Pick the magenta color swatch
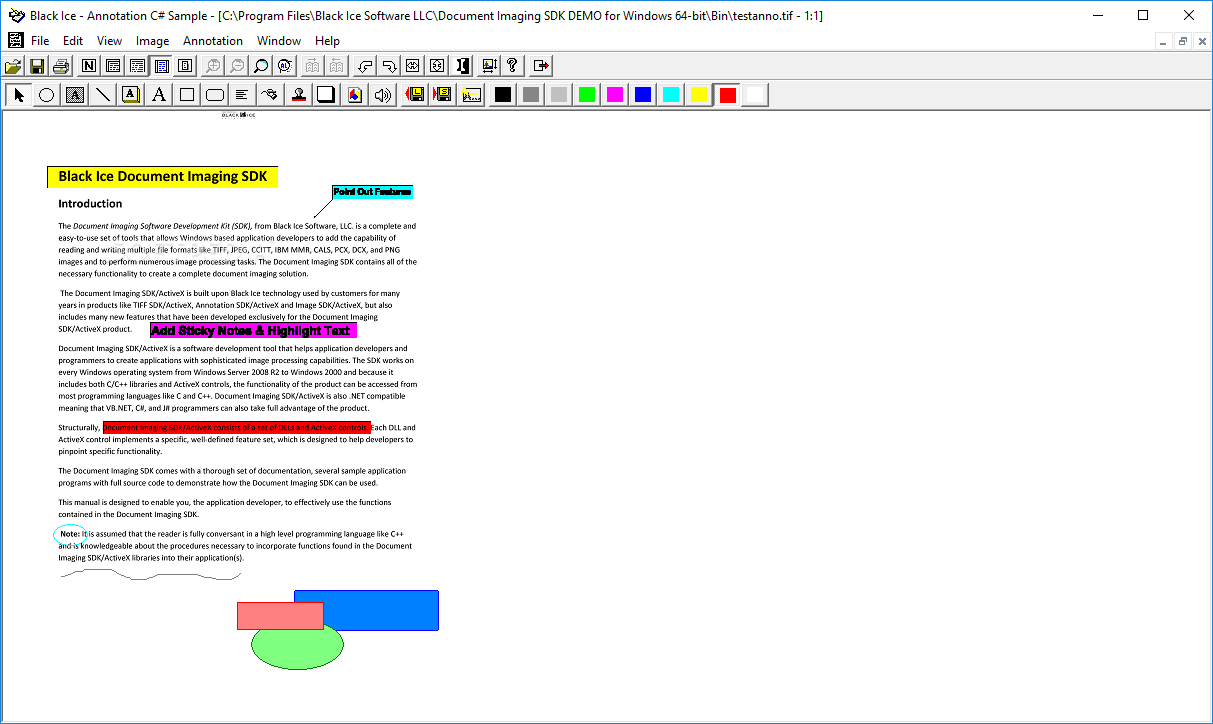Screen dimensions: 1213x724 (615, 95)
